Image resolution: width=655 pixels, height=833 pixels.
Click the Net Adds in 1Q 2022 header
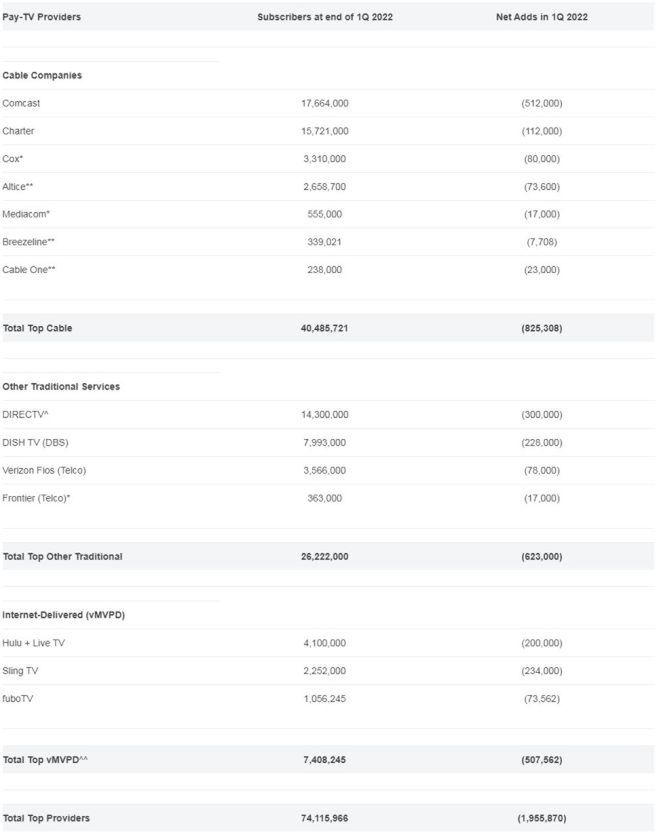541,17
